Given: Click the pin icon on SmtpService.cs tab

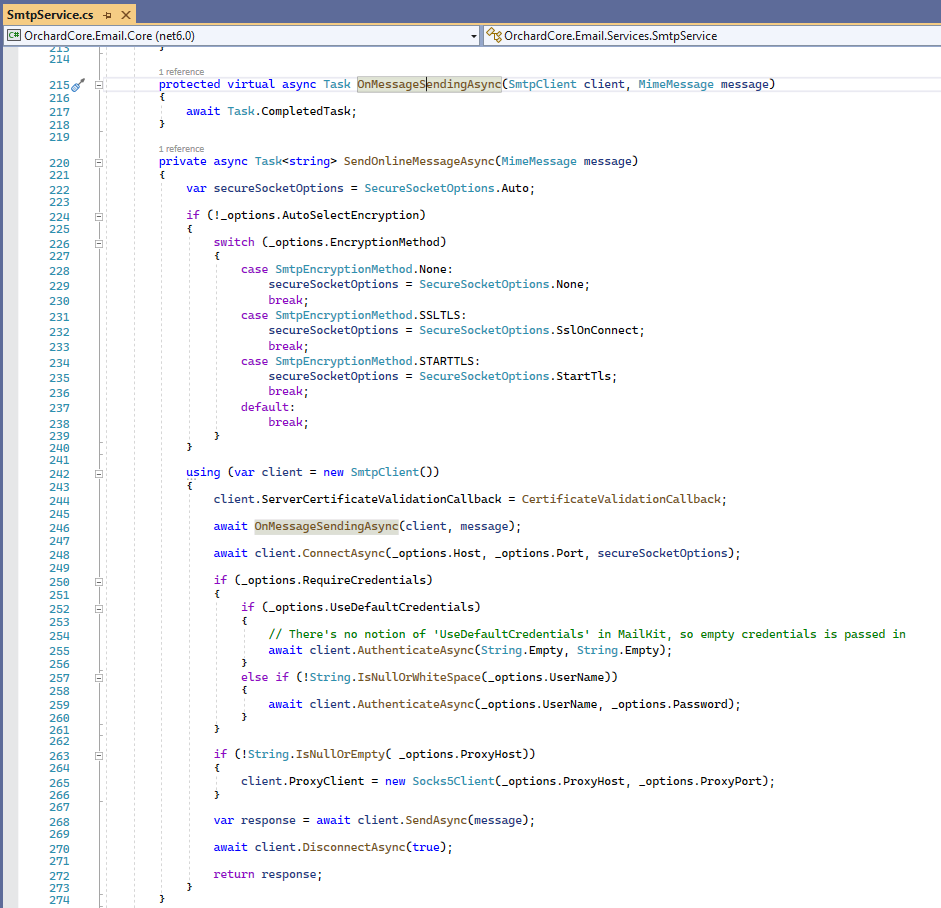Looking at the screenshot, I should pyautogui.click(x=107, y=15).
